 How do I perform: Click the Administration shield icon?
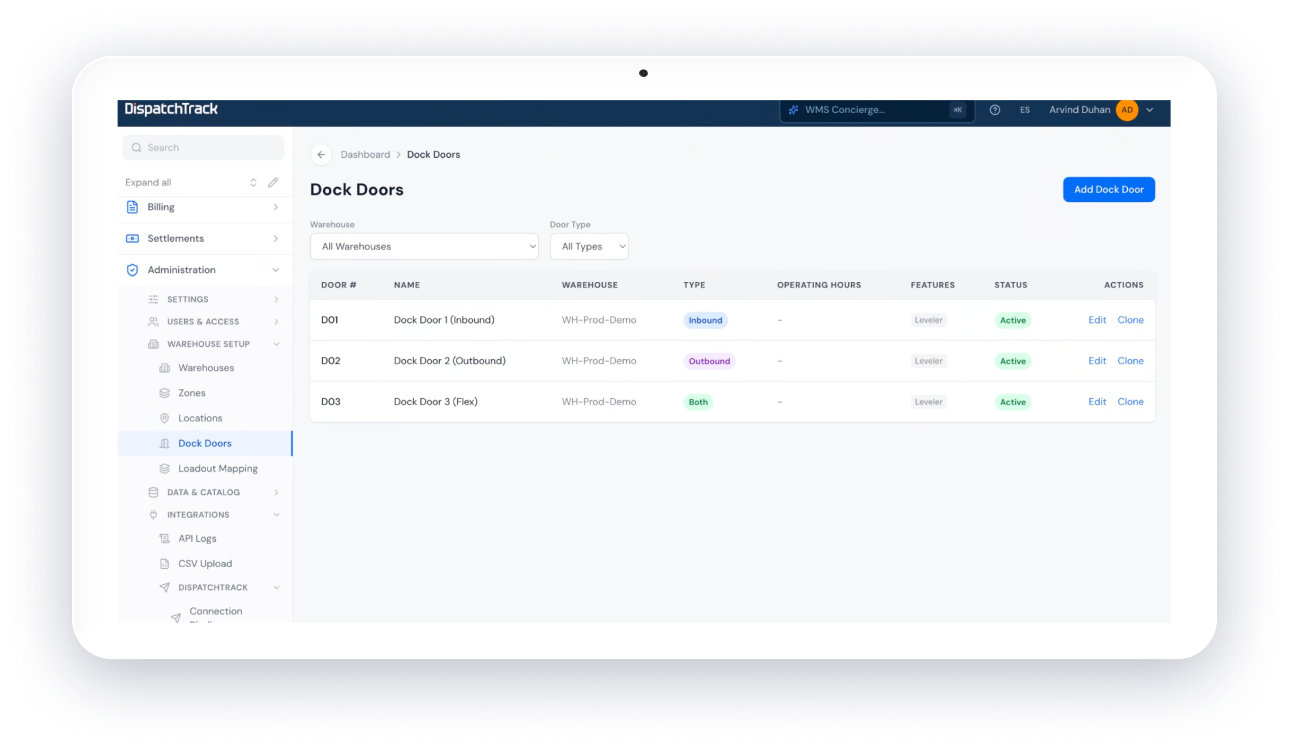pyautogui.click(x=132, y=270)
